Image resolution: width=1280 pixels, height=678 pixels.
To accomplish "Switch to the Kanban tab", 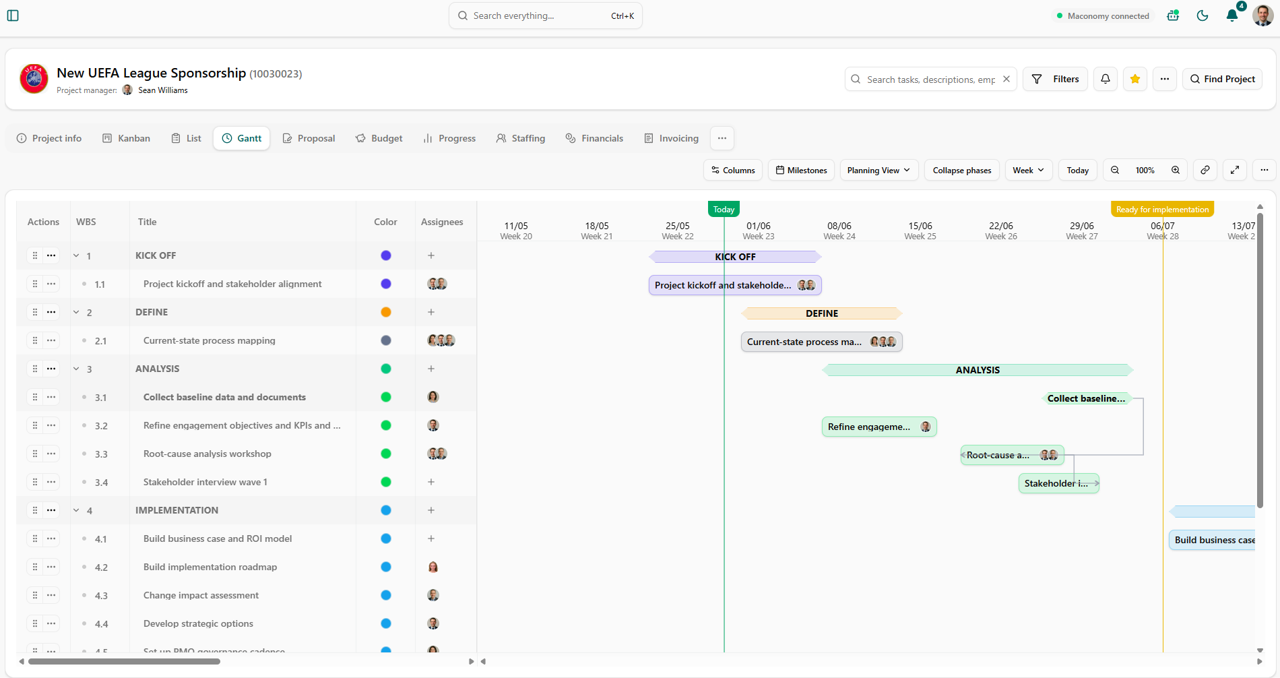I will (126, 138).
